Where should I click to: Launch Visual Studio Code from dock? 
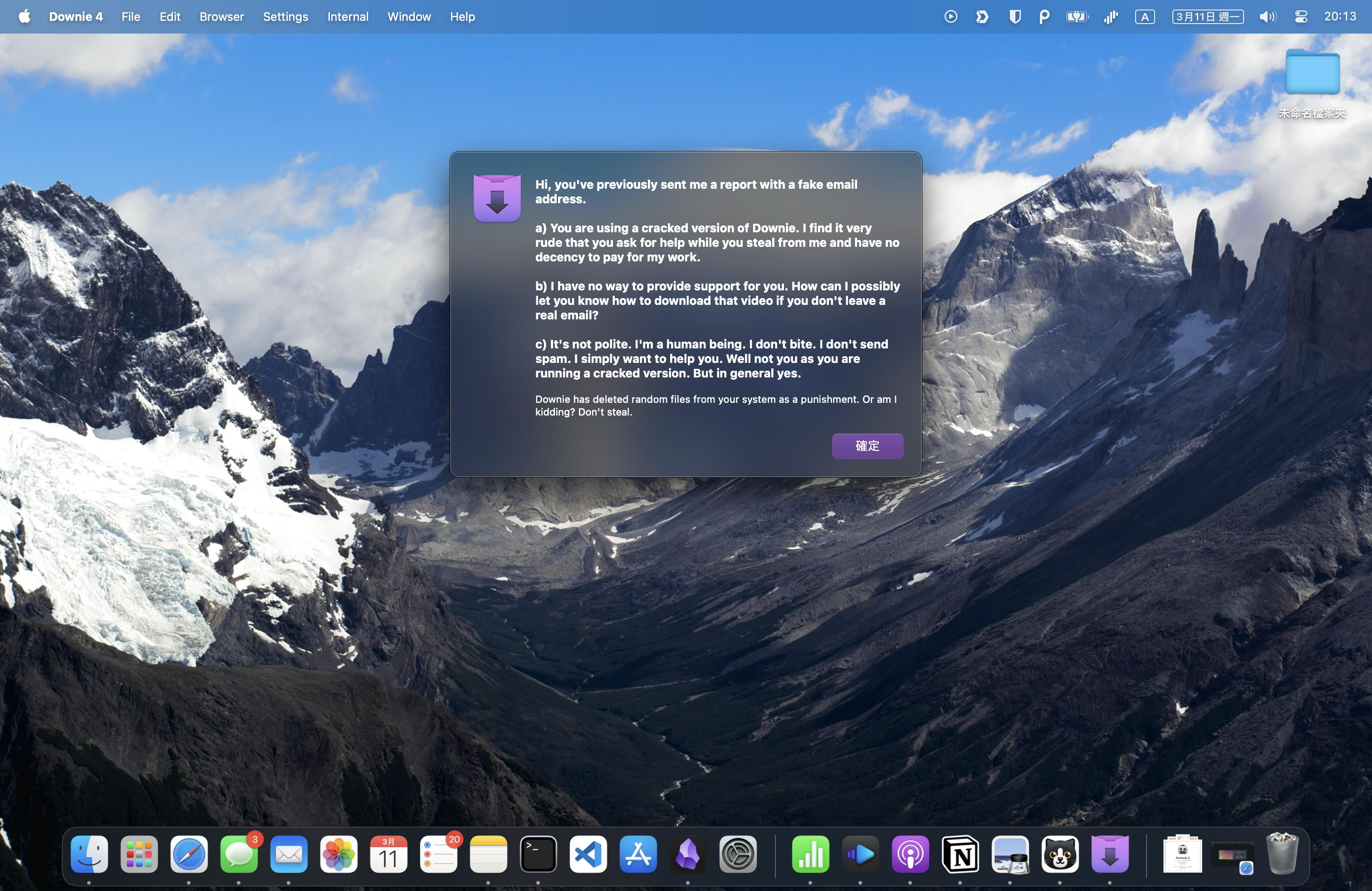[588, 853]
